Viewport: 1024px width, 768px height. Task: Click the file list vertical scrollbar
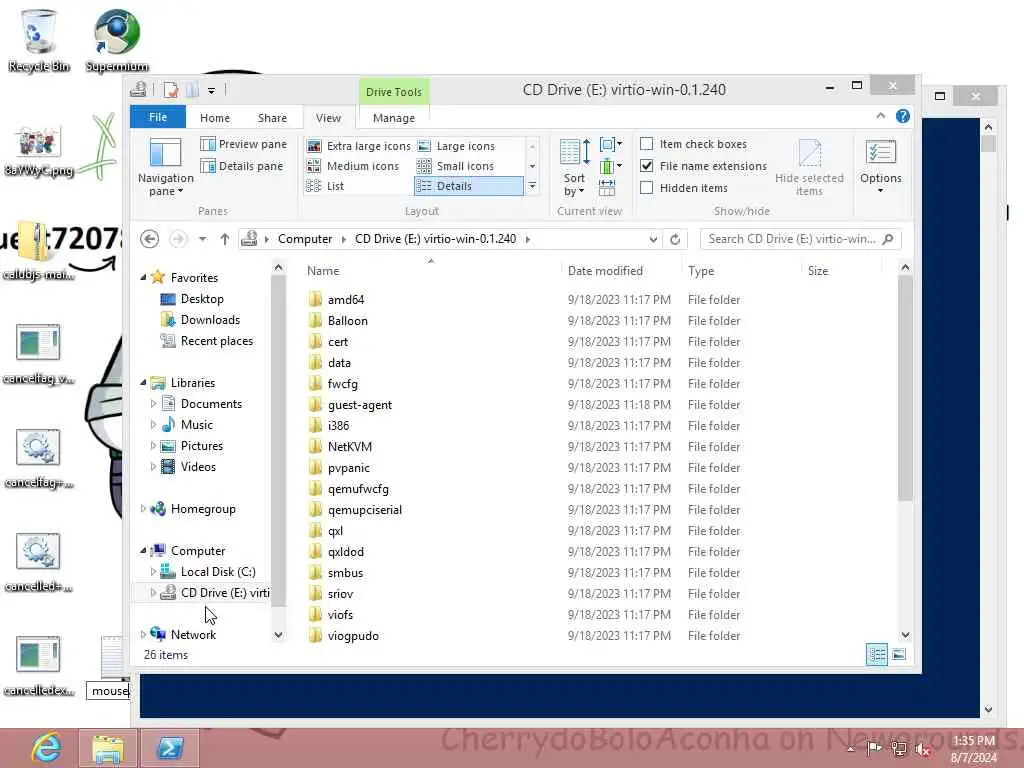[x=904, y=389]
